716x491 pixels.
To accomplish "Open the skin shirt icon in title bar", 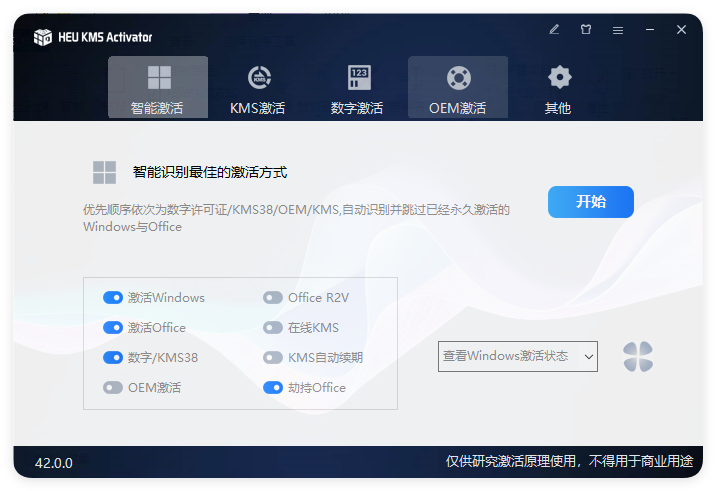I will [x=586, y=30].
